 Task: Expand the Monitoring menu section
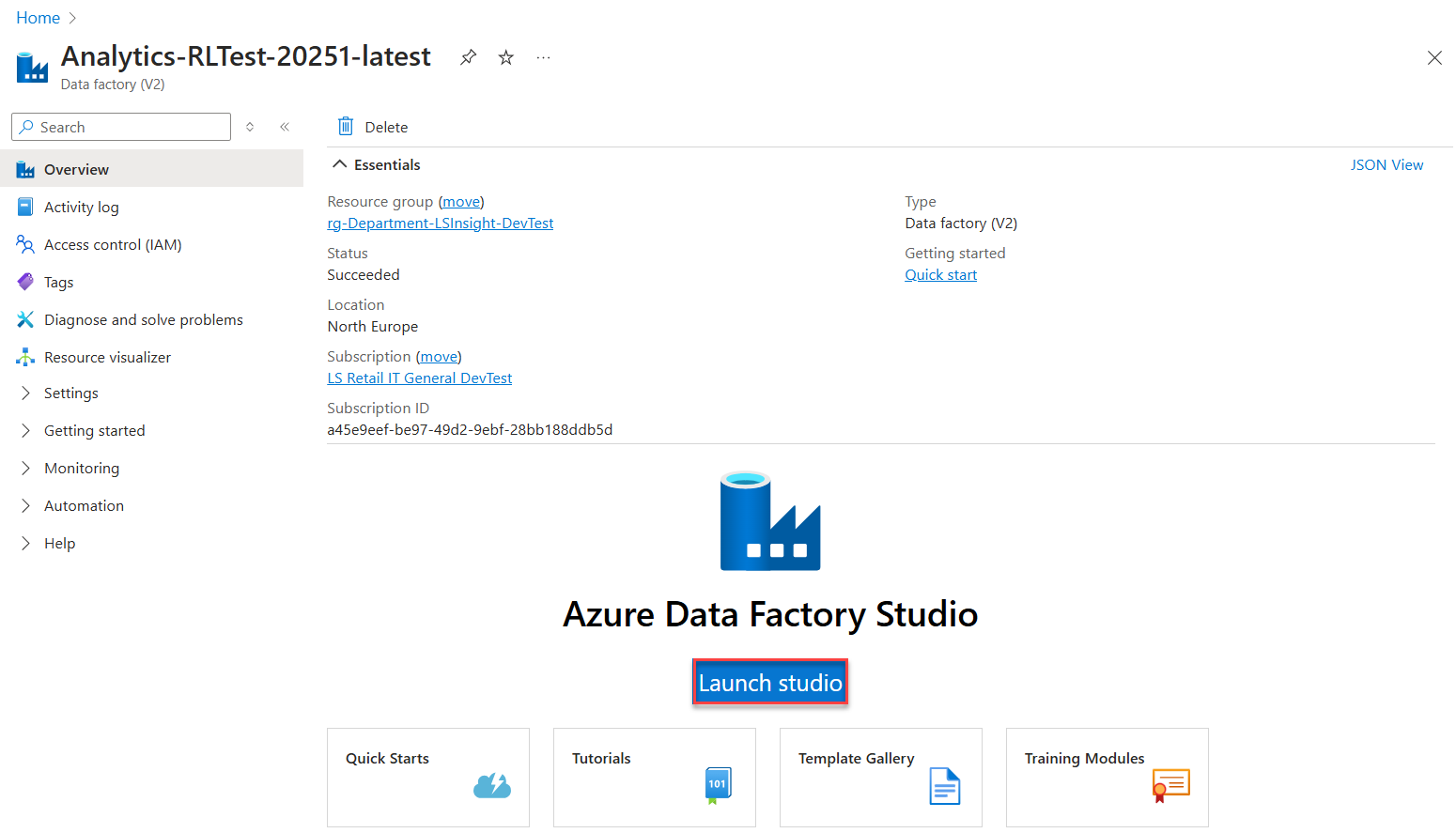tap(82, 469)
